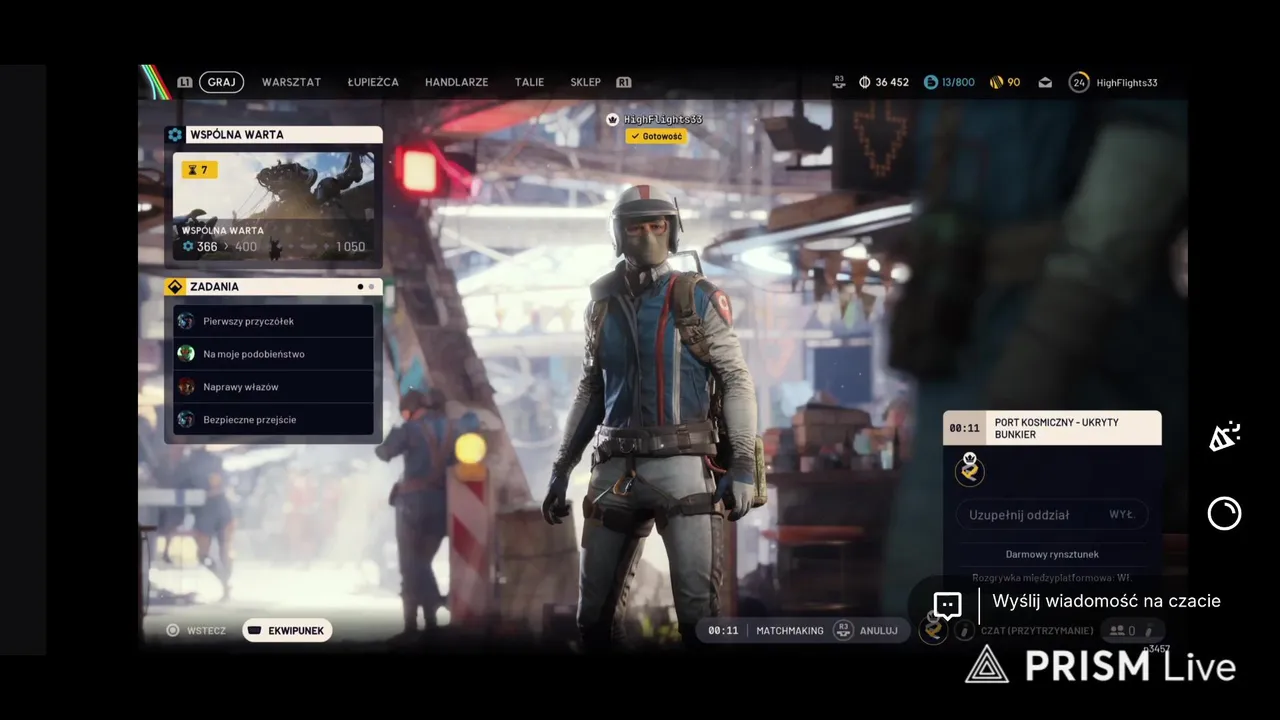Image resolution: width=1280 pixels, height=720 pixels.
Task: Click the R1 shoulder button icon
Action: tap(624, 82)
